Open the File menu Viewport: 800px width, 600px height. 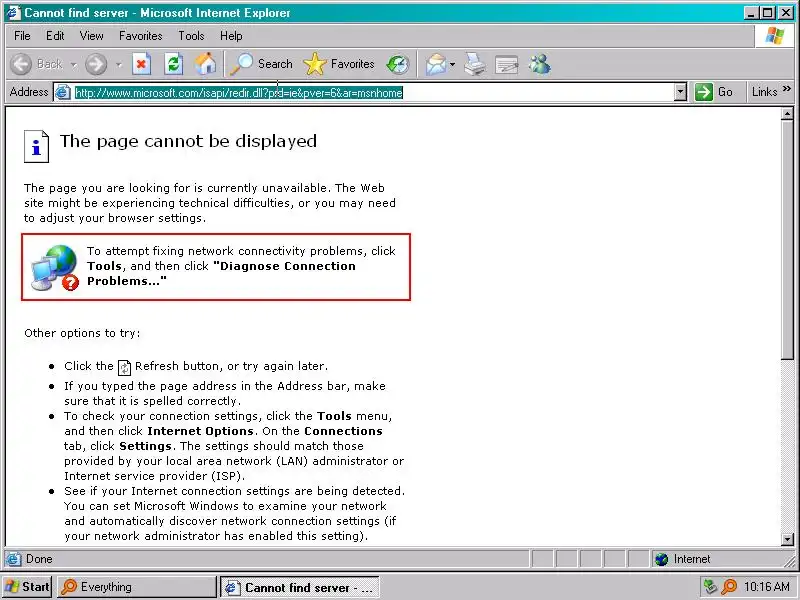22,36
